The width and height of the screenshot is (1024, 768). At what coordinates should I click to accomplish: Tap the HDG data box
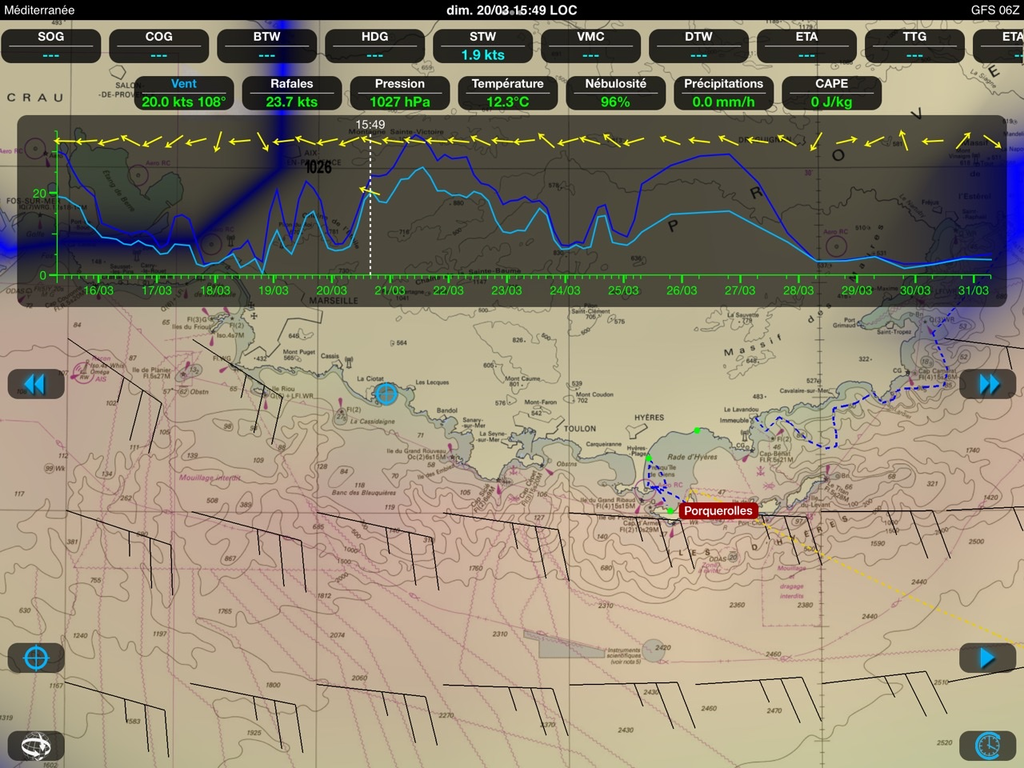(x=375, y=46)
